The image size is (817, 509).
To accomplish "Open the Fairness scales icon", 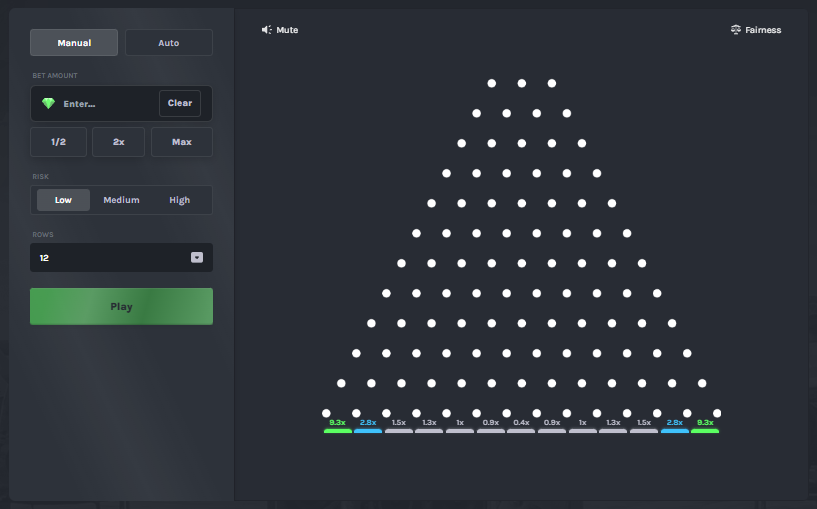I will pos(736,30).
